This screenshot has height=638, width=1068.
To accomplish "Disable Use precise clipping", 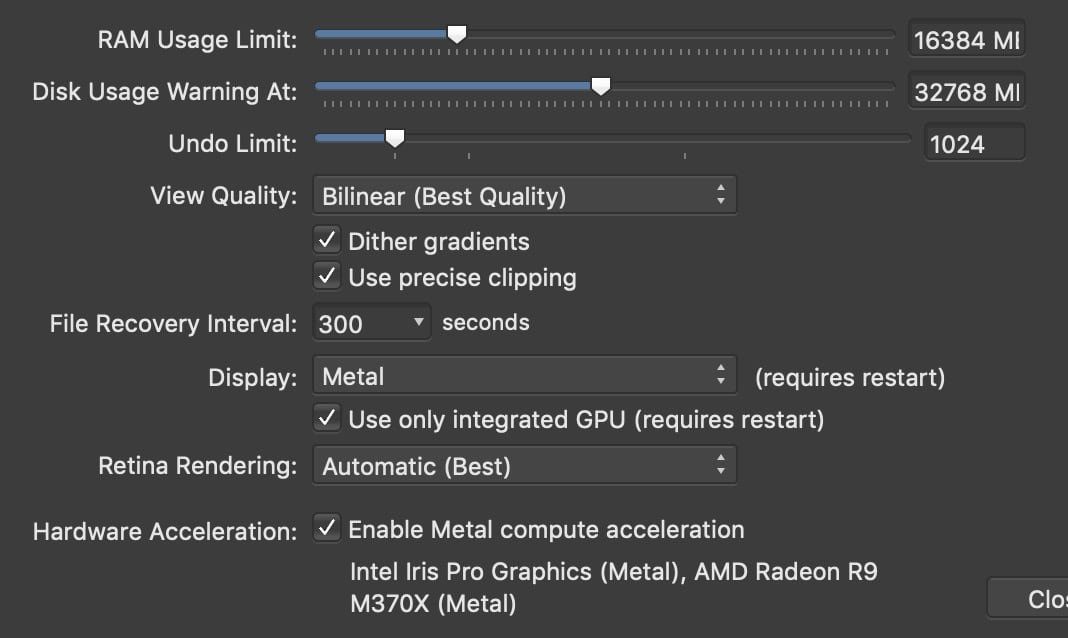I will (x=326, y=277).
